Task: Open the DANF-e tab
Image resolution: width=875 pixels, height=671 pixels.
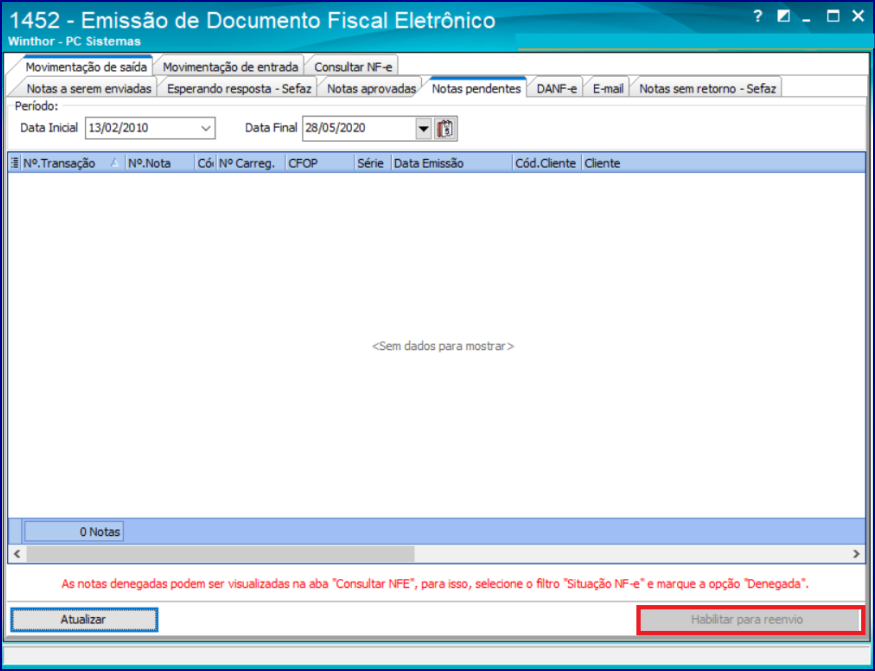Action: (556, 88)
